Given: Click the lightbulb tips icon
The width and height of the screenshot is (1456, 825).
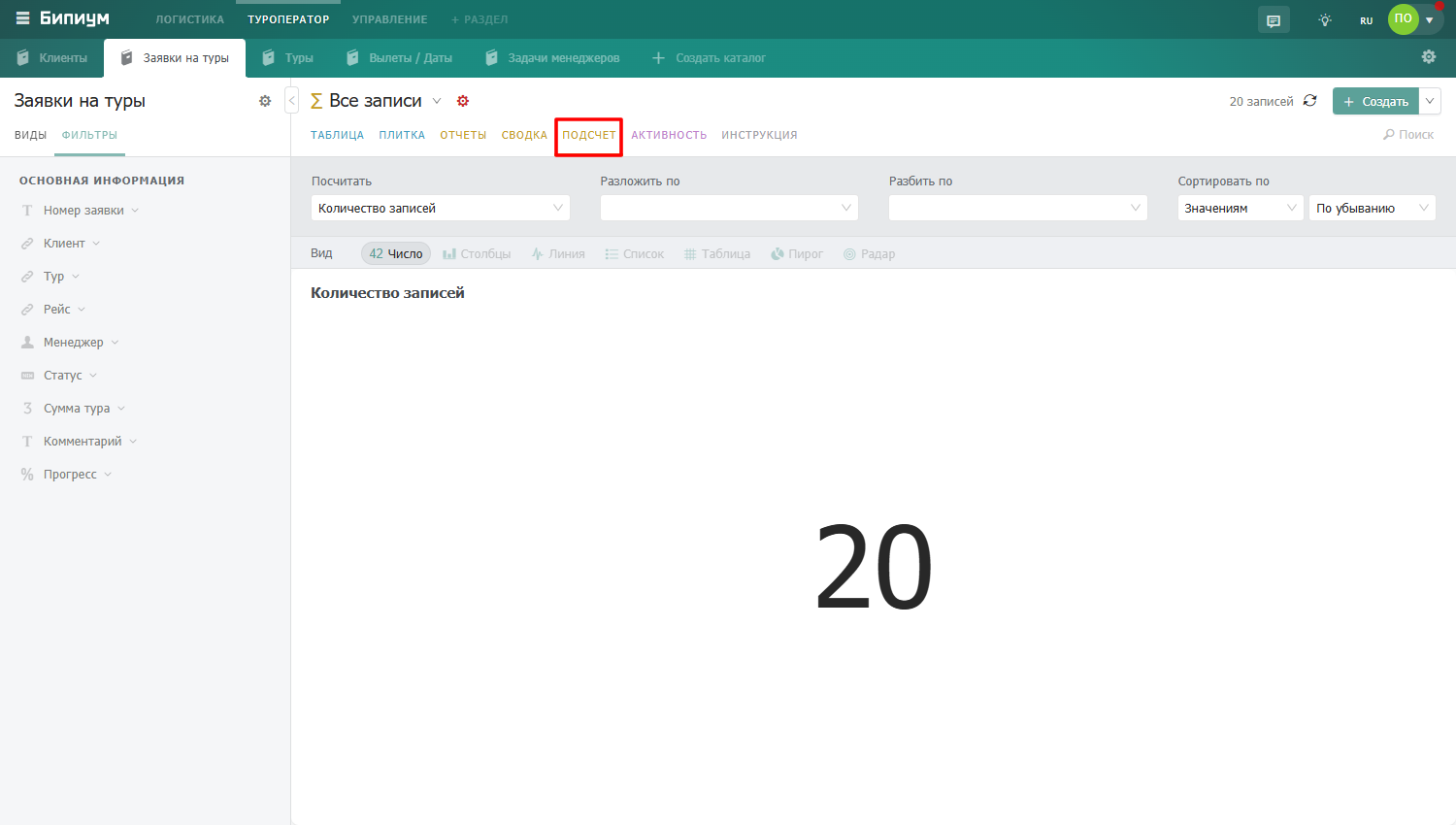Looking at the screenshot, I should point(1325,19).
